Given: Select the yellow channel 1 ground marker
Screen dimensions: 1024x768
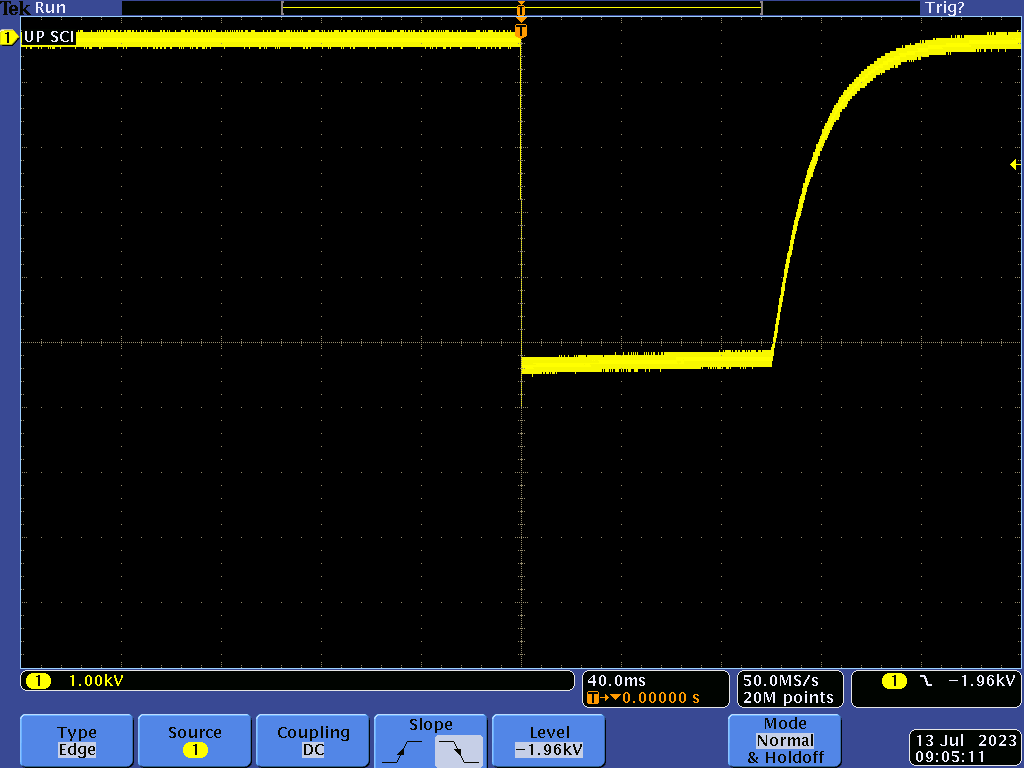Looking at the screenshot, I should (9, 38).
